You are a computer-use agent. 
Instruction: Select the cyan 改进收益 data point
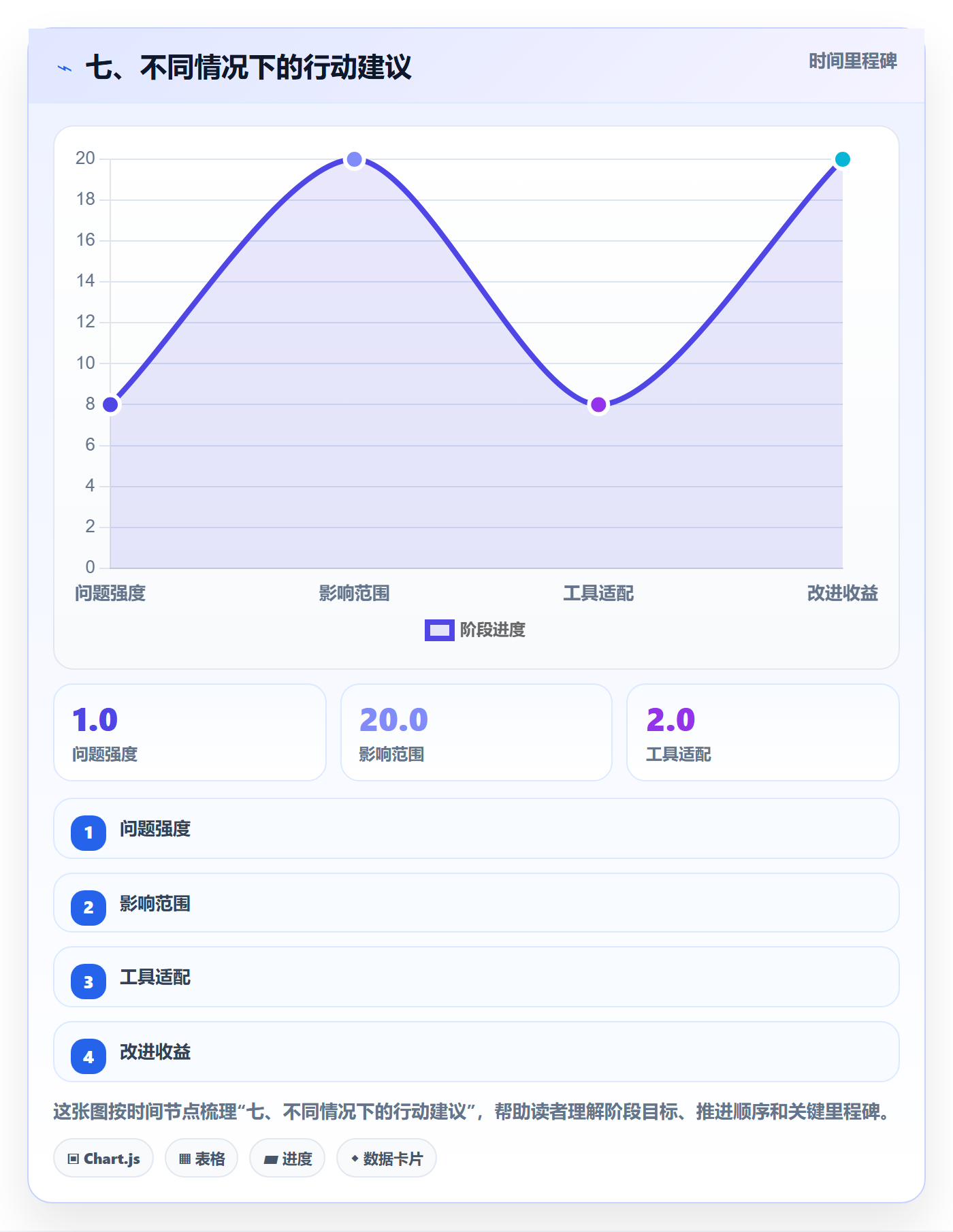click(x=843, y=159)
